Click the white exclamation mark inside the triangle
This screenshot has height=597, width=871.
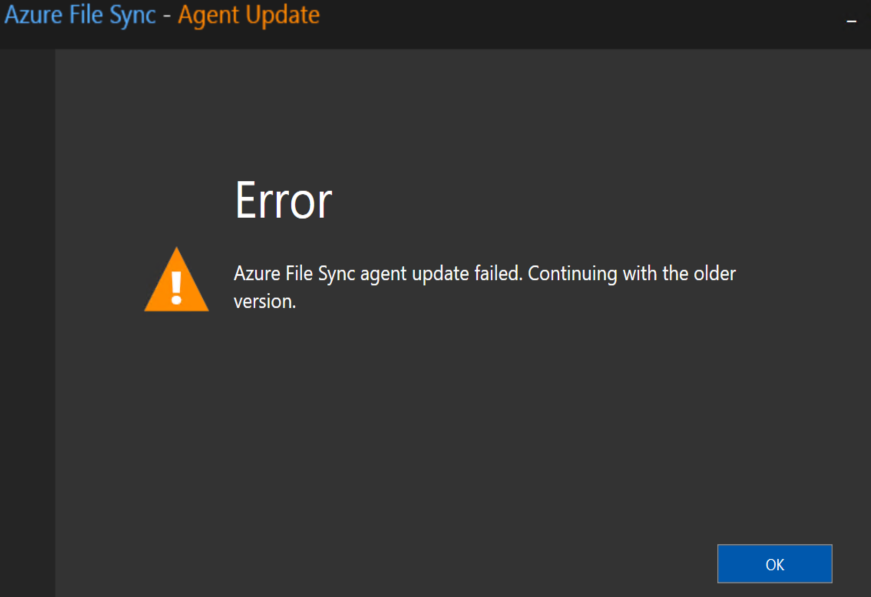pos(177,288)
